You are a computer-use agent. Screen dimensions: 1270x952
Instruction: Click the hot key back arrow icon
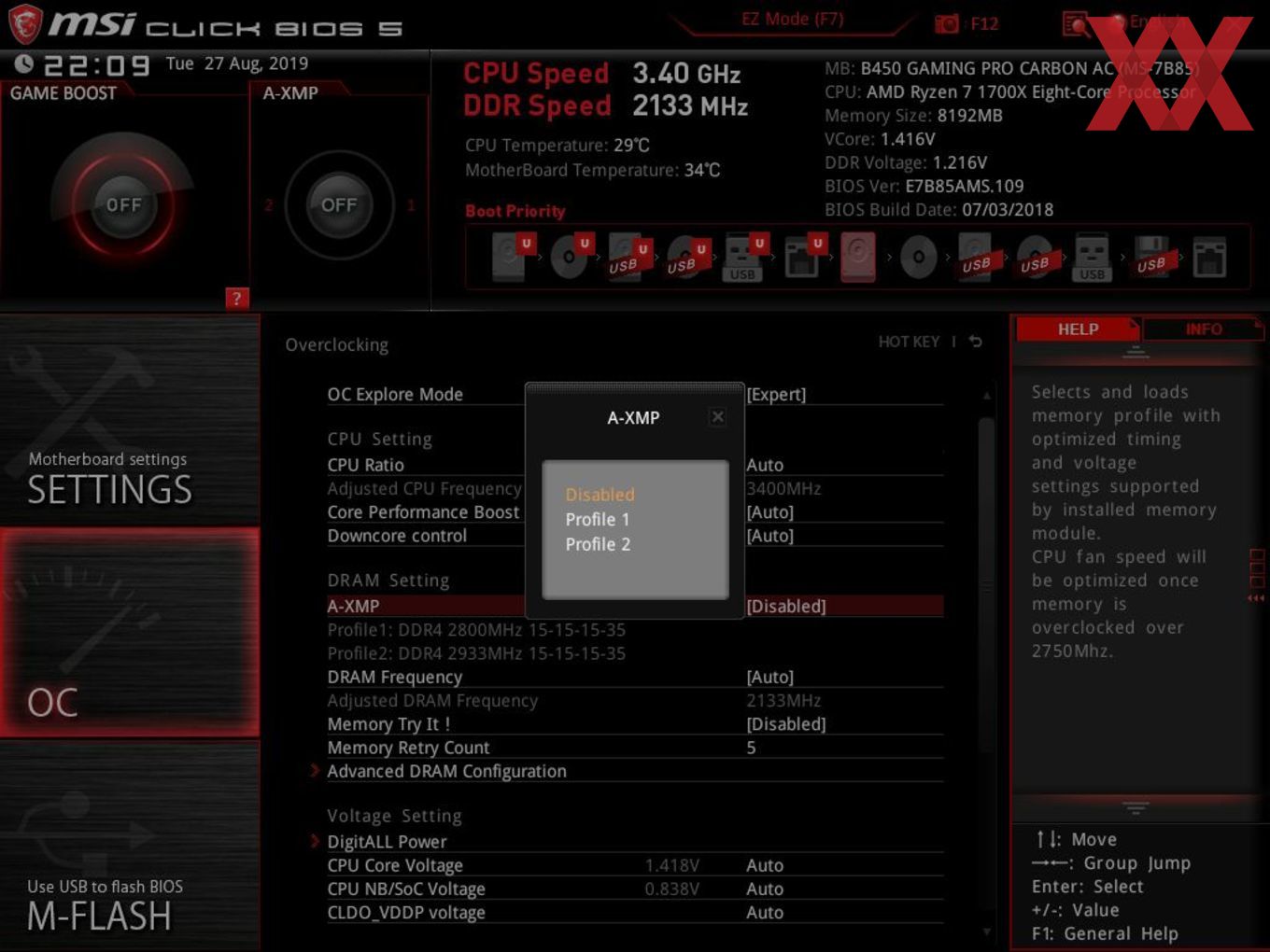tap(975, 342)
